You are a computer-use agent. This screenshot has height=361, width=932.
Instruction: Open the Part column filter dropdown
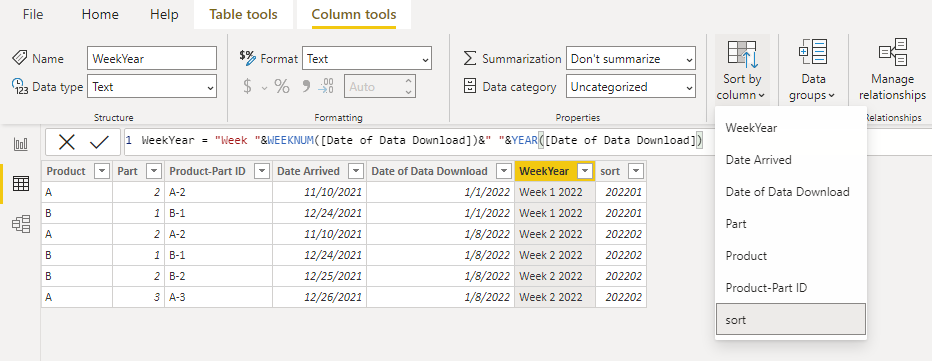[154, 171]
